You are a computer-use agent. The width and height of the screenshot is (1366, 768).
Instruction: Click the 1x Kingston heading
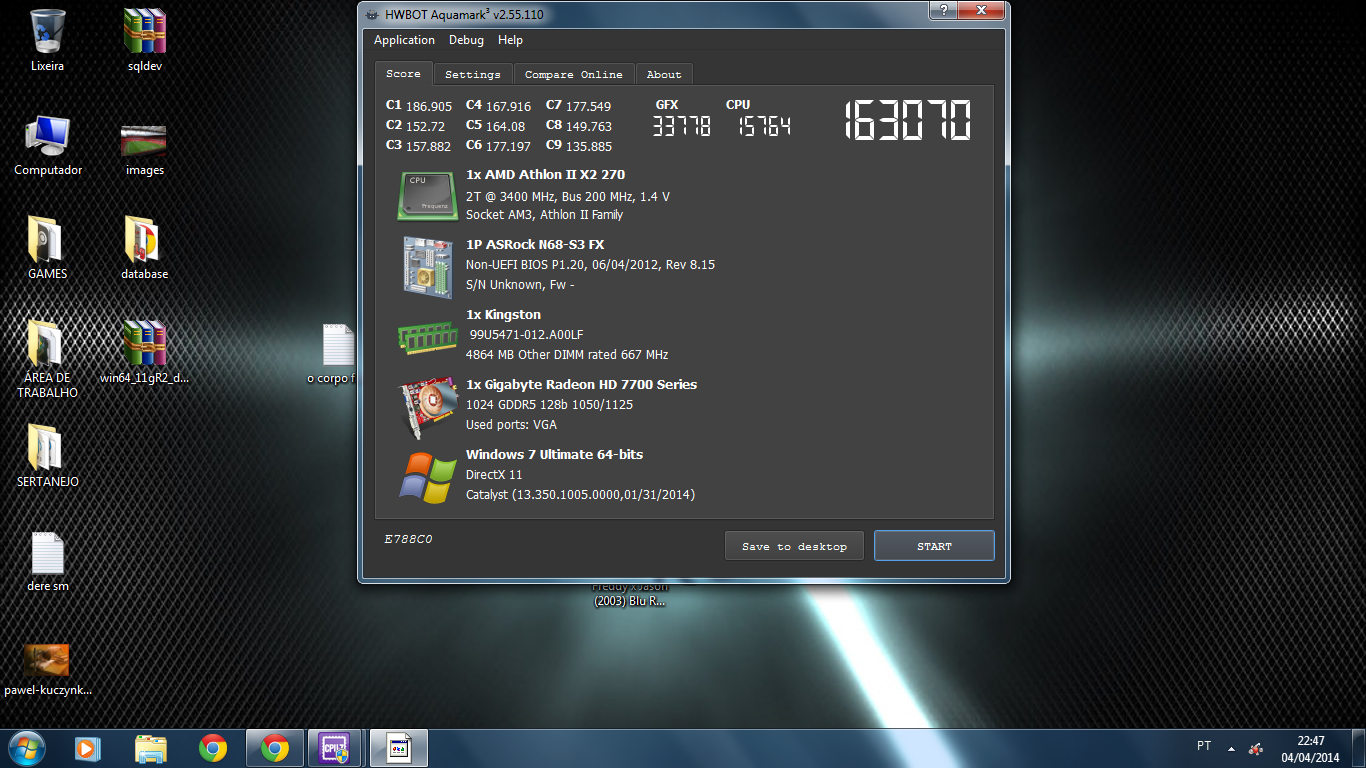503,315
